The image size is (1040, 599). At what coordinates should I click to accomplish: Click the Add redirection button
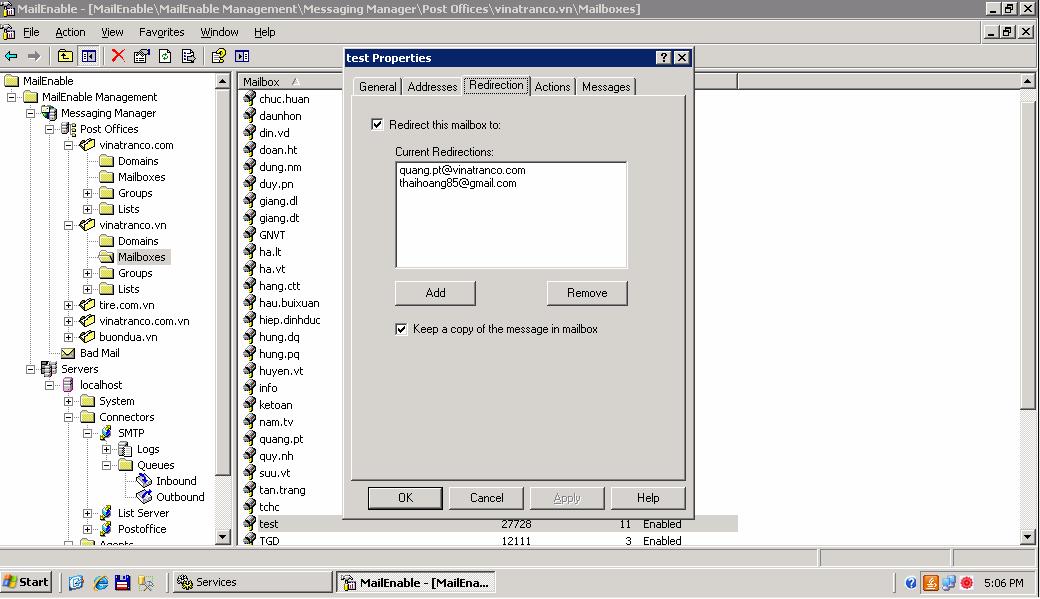[x=435, y=293]
